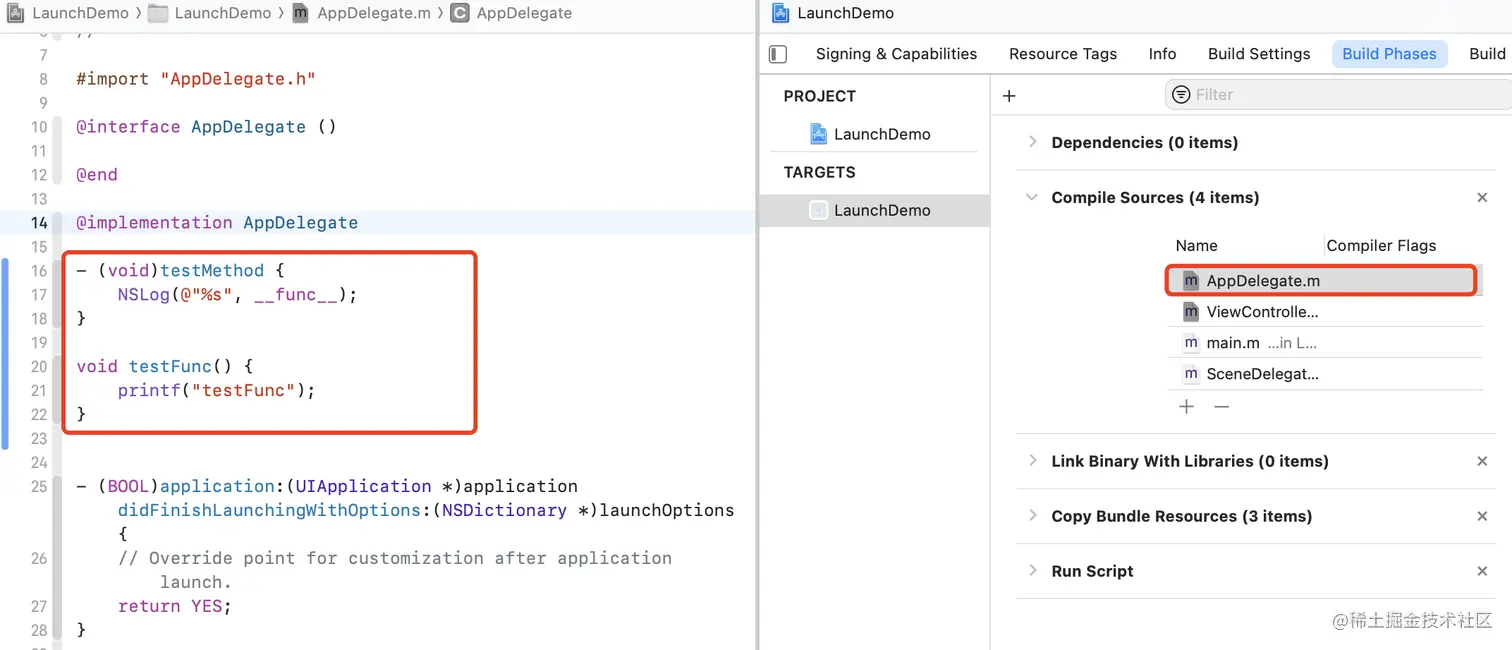Open the Signing & Capabilities tab

pos(896,54)
